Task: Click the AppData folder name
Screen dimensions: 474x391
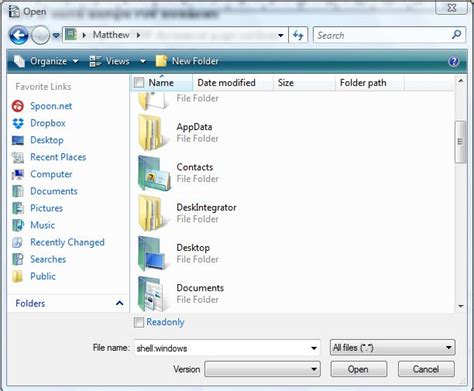Action: point(194,127)
